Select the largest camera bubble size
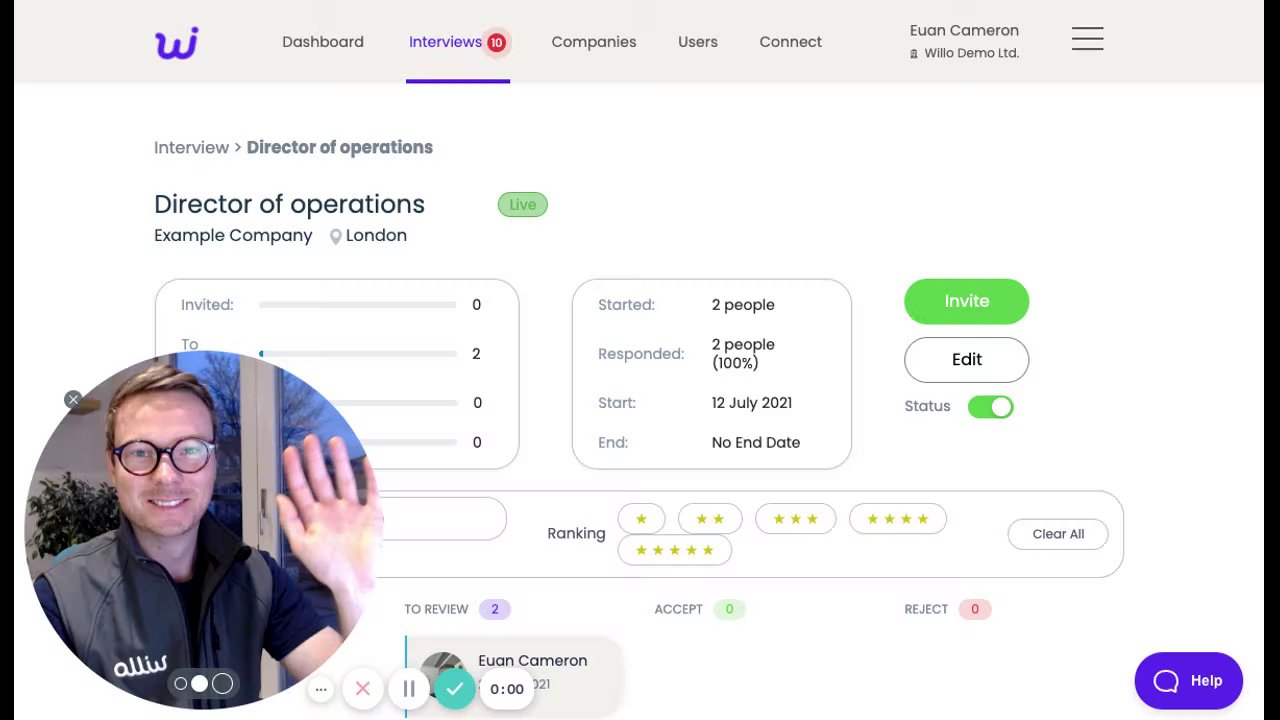Screen dimensions: 1280x720 point(223,683)
